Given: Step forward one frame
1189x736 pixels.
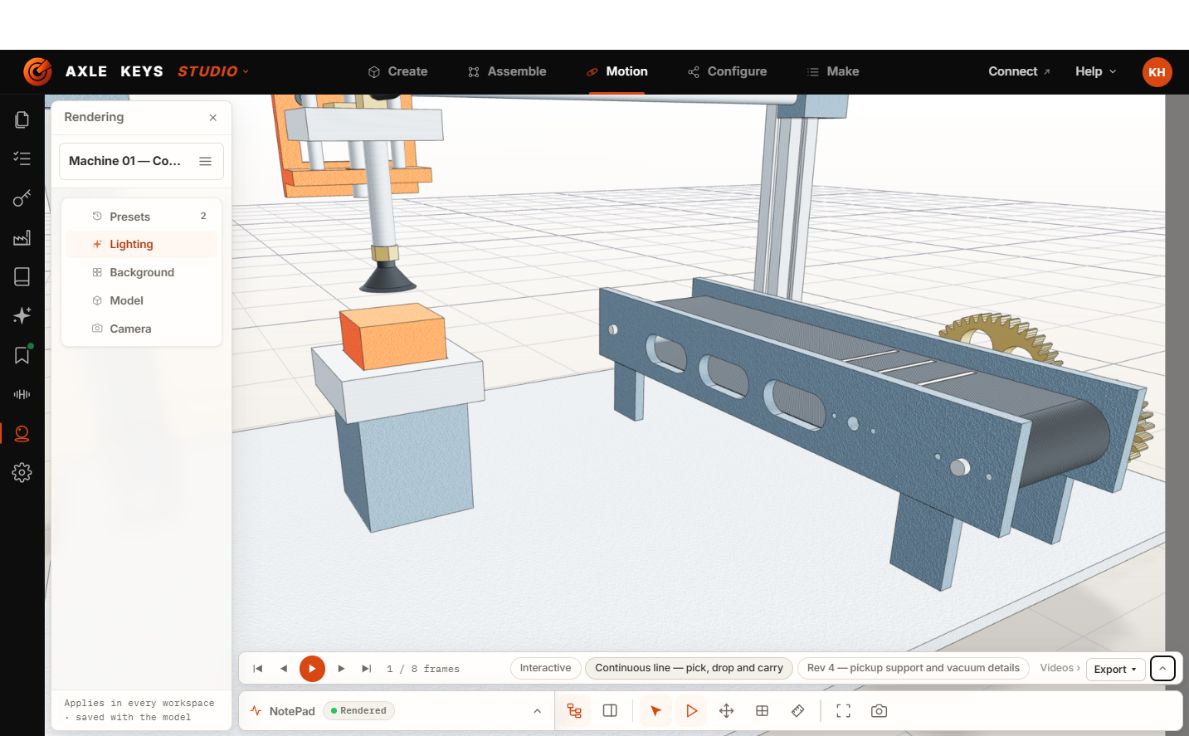Looking at the screenshot, I should point(341,669).
